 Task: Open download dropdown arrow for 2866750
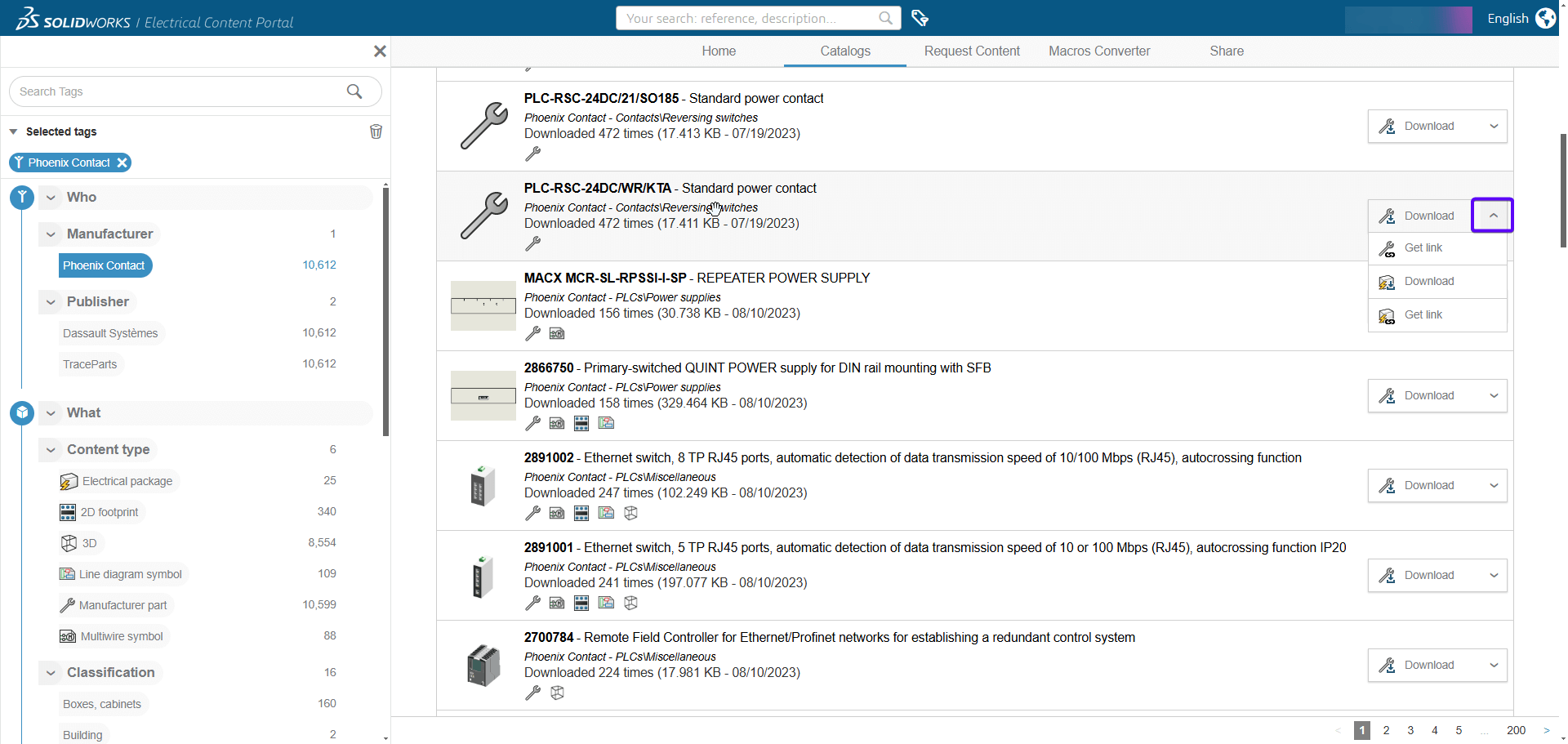point(1494,395)
